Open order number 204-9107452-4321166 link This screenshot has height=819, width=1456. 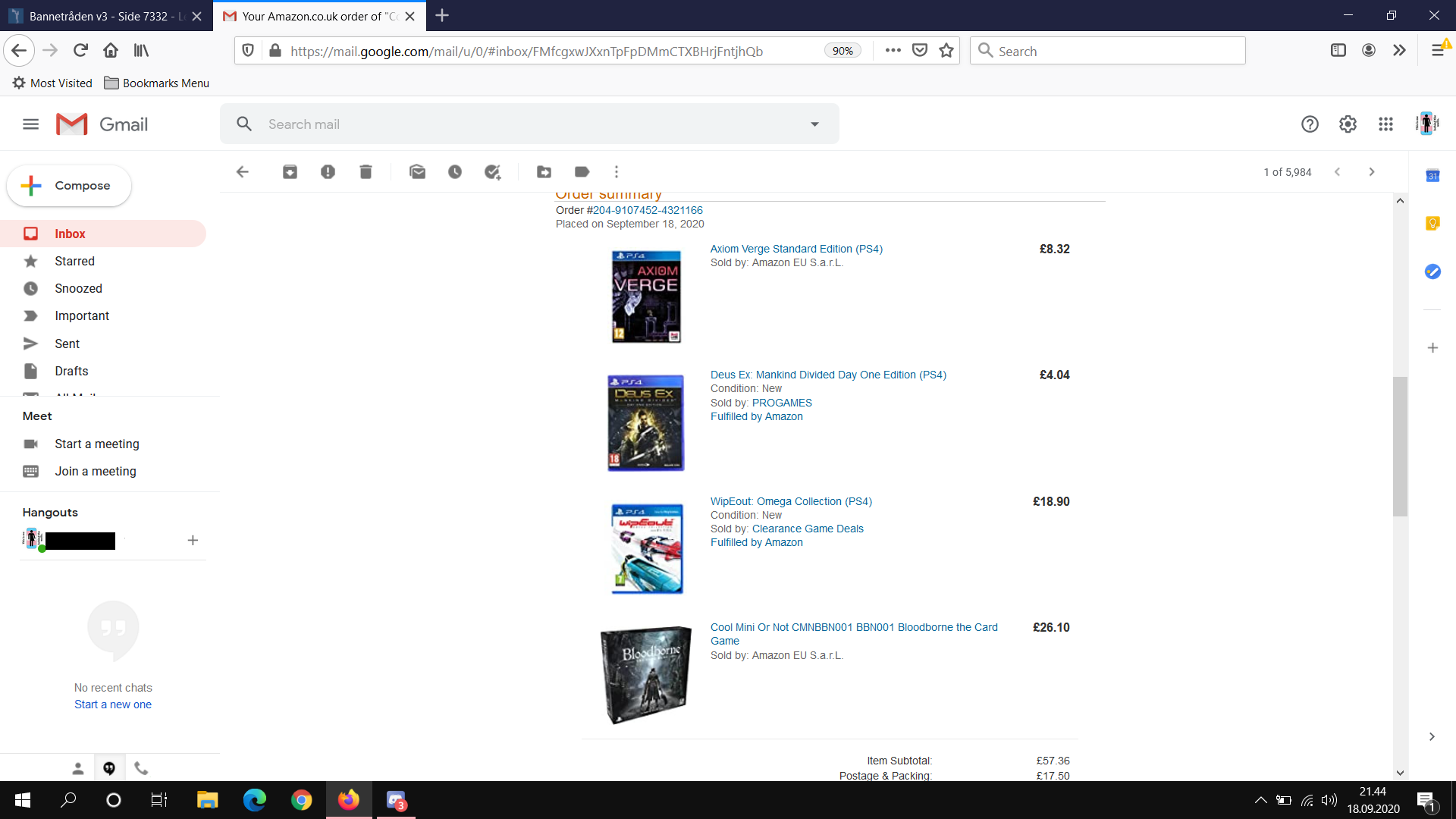coord(648,210)
